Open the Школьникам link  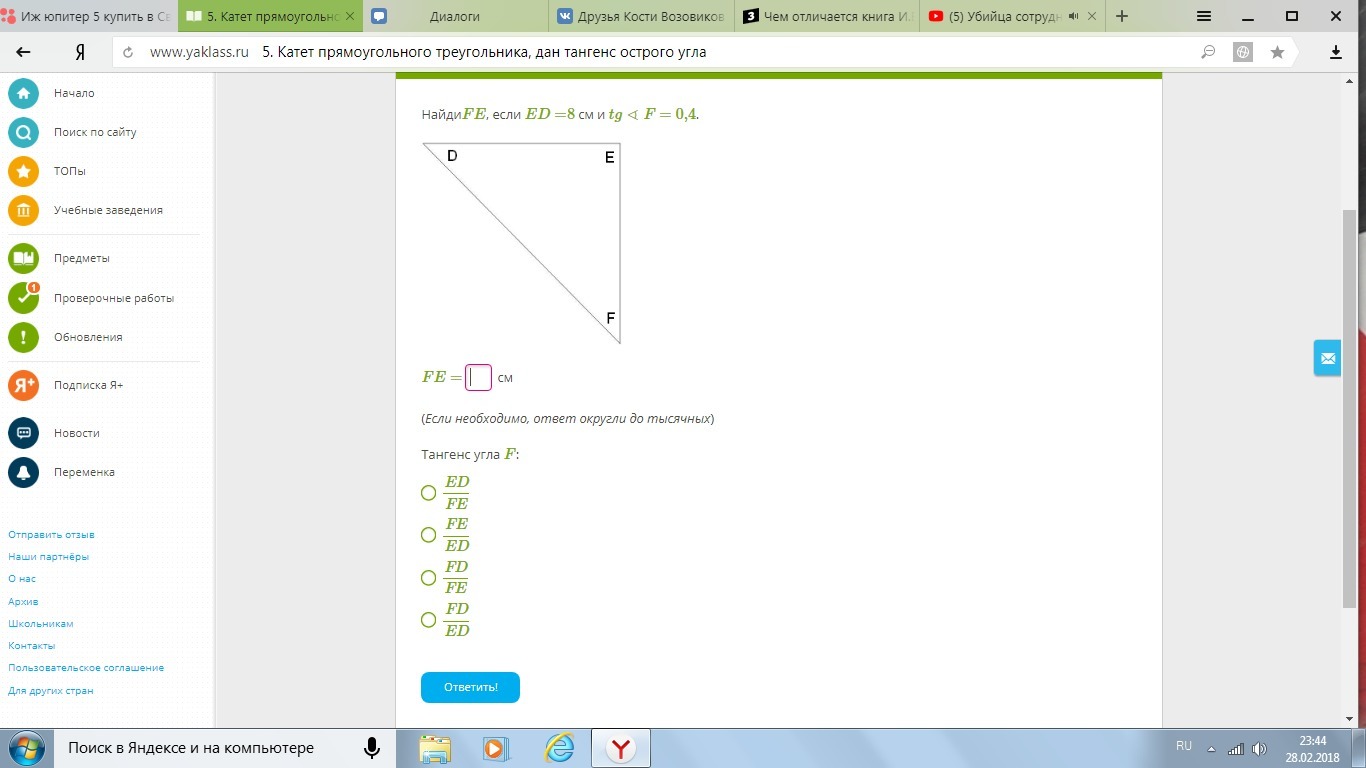point(40,624)
